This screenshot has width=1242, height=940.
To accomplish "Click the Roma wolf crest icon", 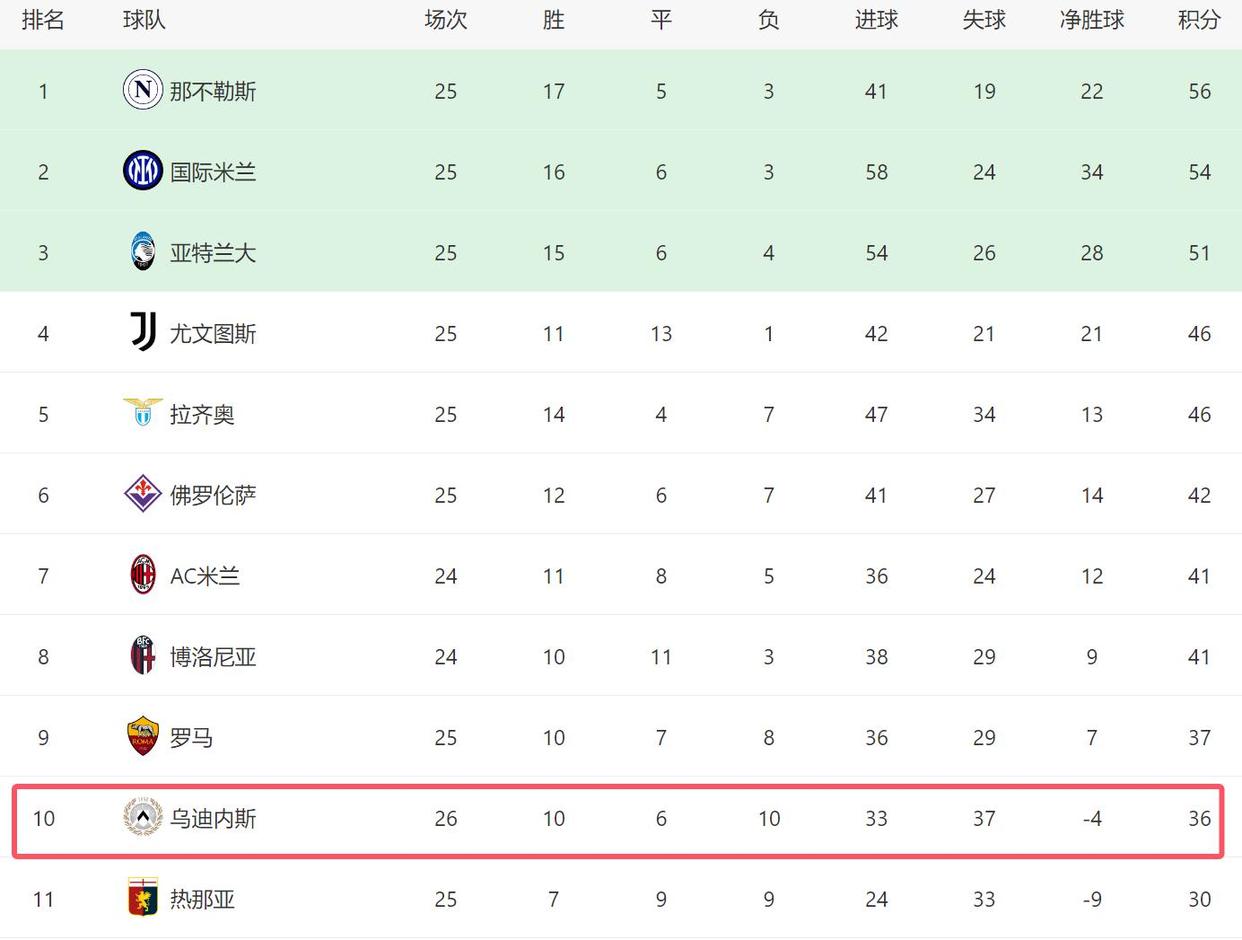I will click(x=143, y=737).
